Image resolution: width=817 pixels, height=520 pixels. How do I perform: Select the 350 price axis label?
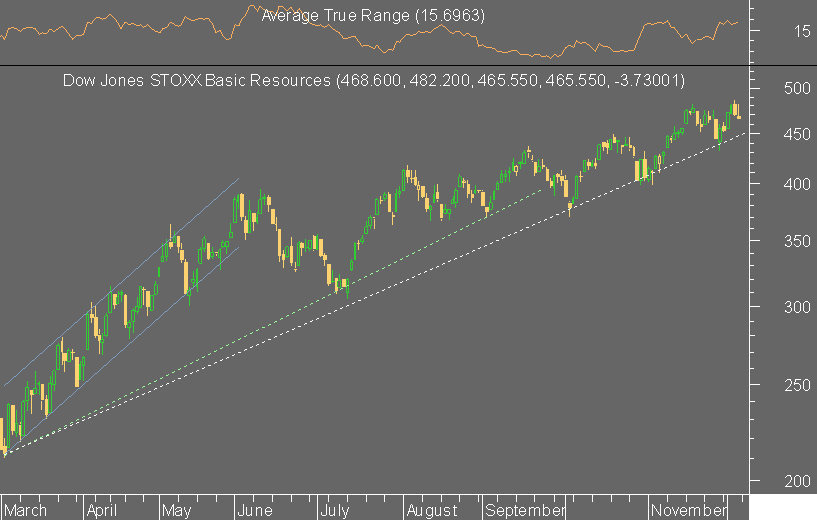pos(797,241)
